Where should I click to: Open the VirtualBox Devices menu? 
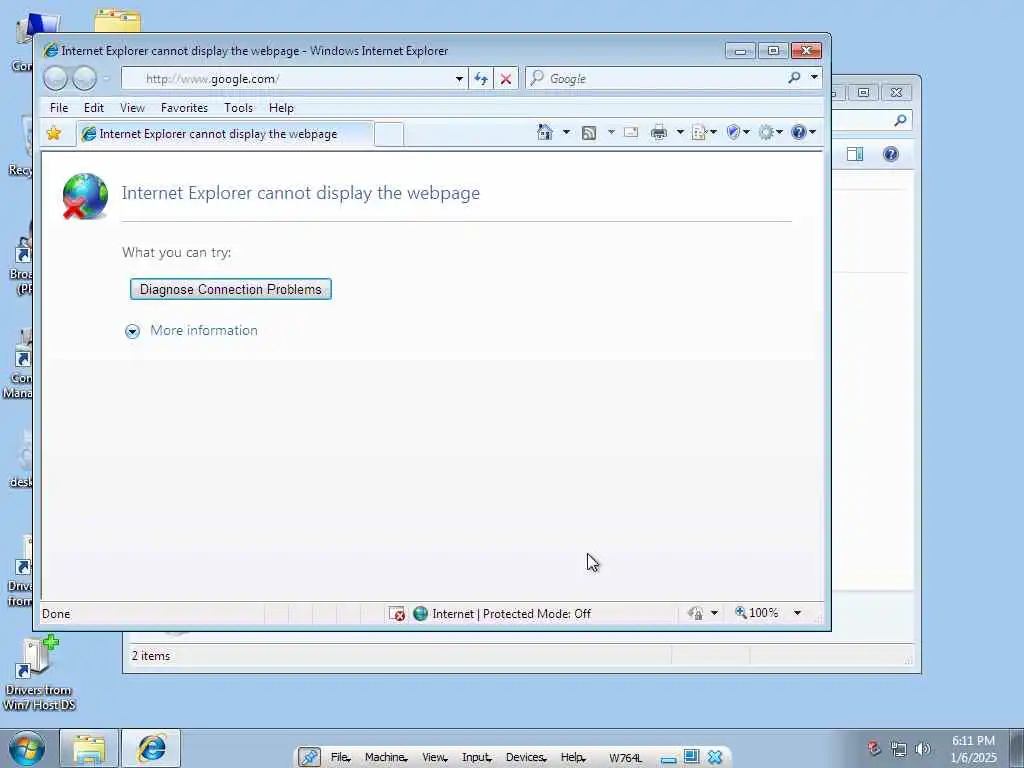(526, 758)
